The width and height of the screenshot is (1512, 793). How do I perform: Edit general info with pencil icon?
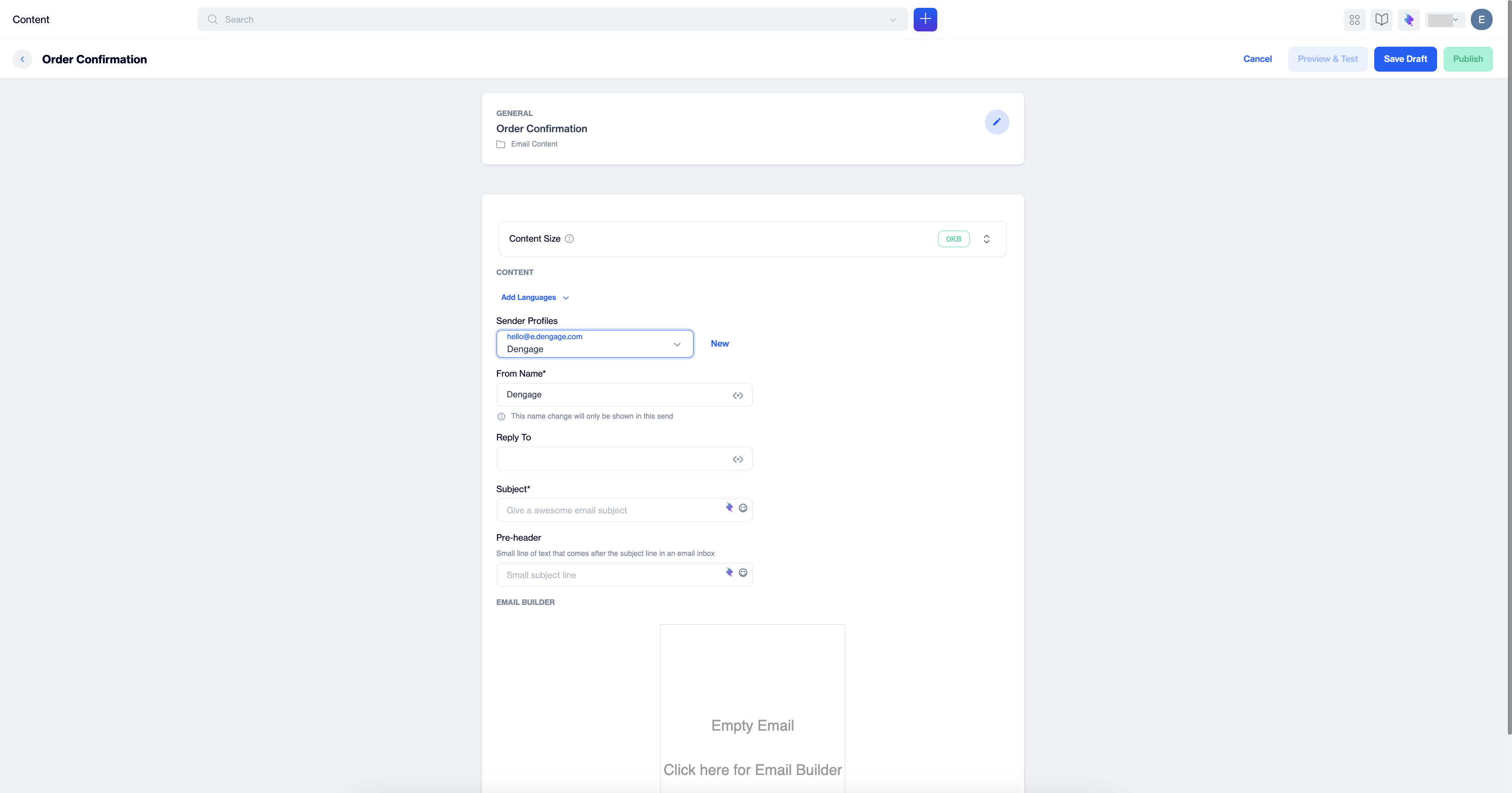point(996,122)
